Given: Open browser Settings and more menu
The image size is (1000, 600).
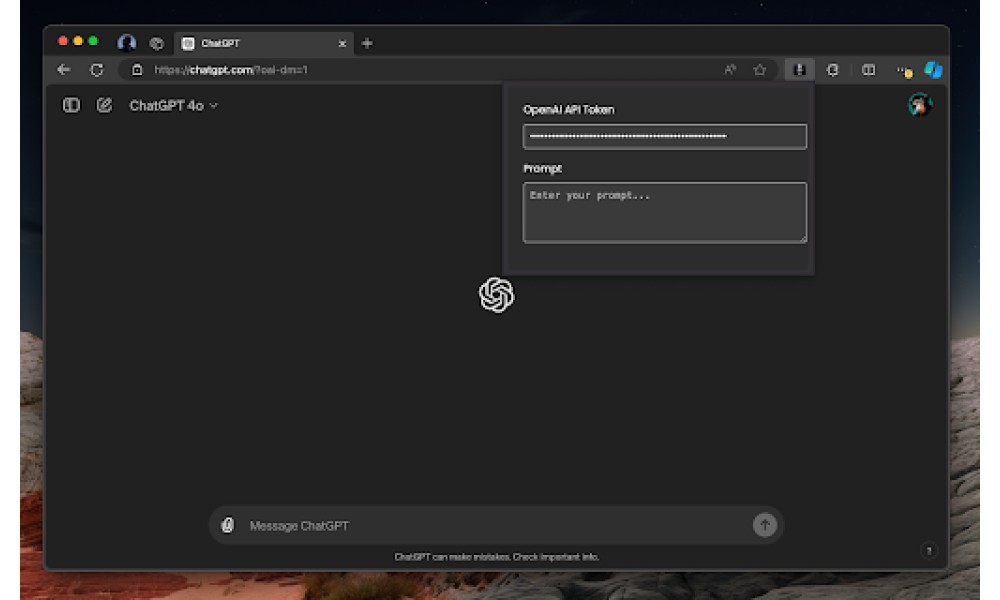Looking at the screenshot, I should point(904,70).
